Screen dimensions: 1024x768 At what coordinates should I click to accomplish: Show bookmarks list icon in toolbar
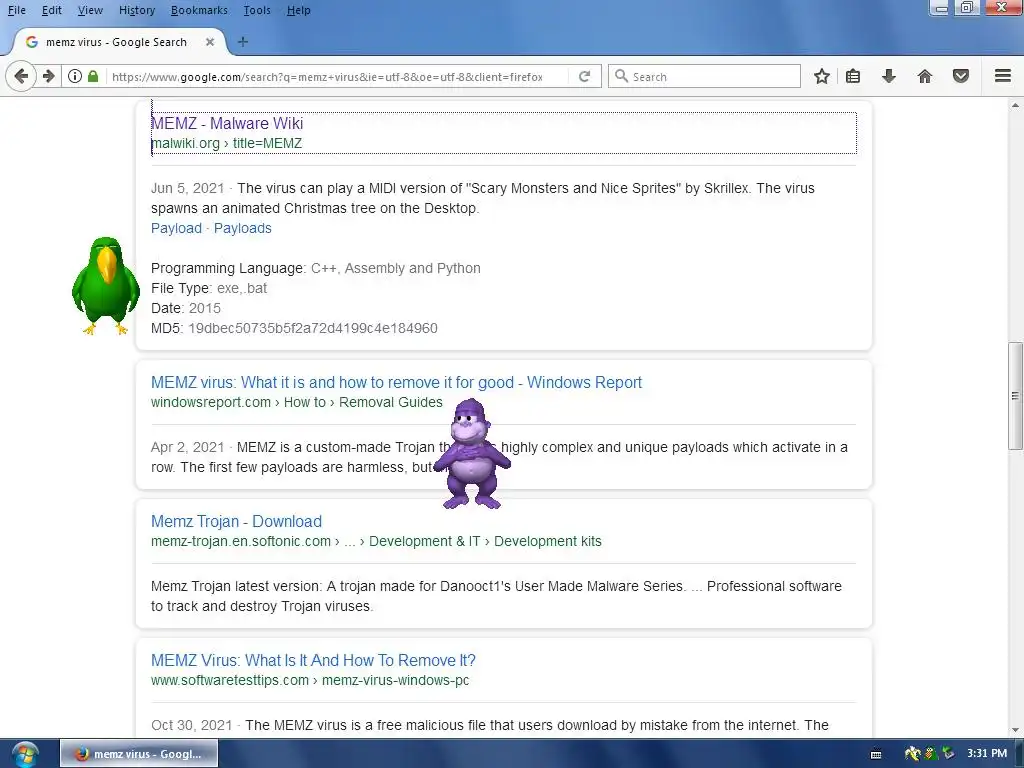click(853, 76)
